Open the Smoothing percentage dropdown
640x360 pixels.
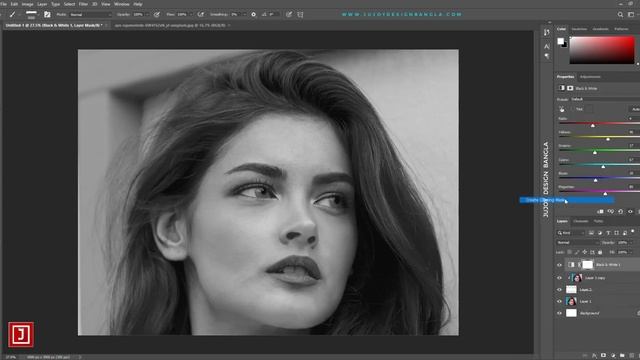(x=238, y=15)
